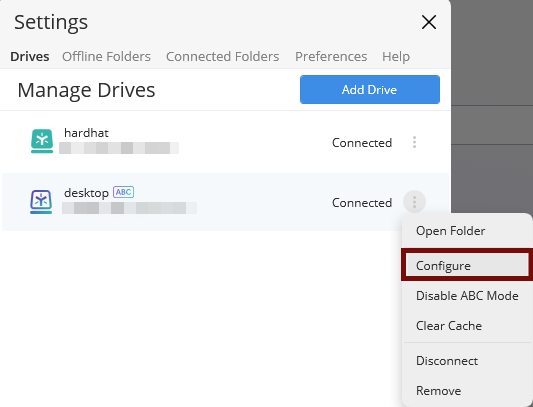Open the Connected Folders tab
This screenshot has height=407, width=533.
coord(222,56)
